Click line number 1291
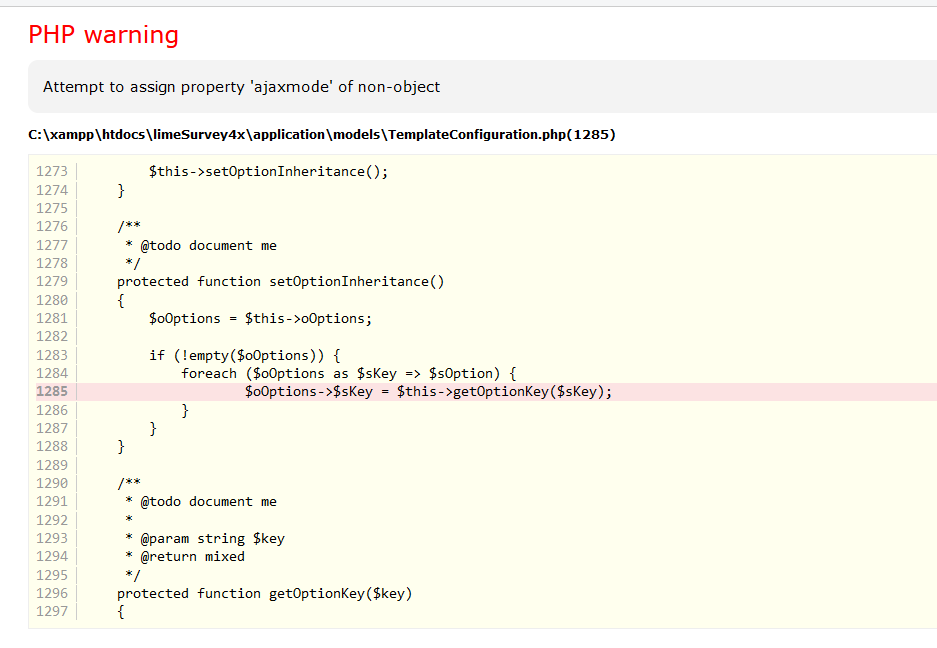This screenshot has height=648, width=937. [52, 501]
